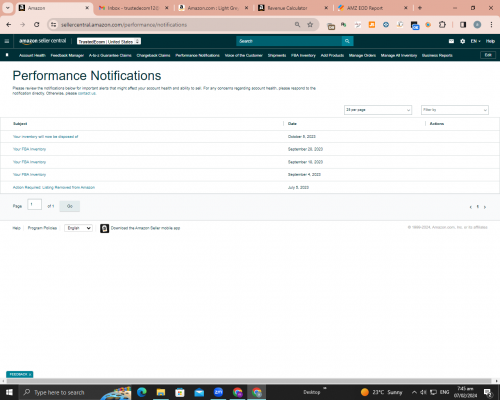Switch to the Gmail Inbox tab
500x400 pixels.
point(134,8)
